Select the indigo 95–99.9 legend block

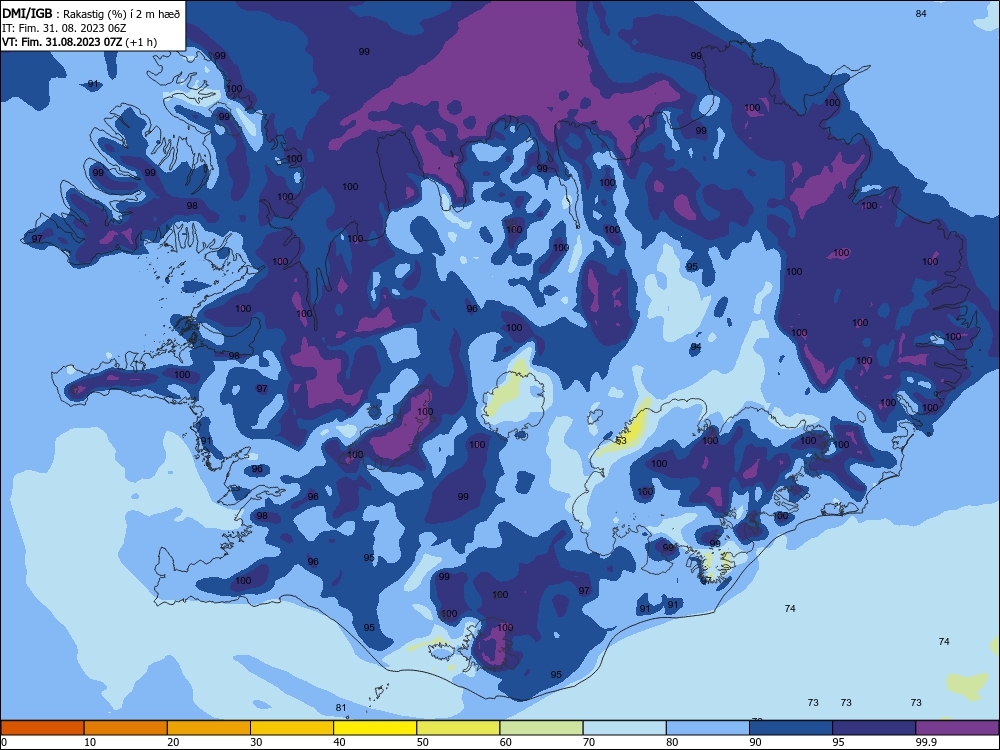874,728
